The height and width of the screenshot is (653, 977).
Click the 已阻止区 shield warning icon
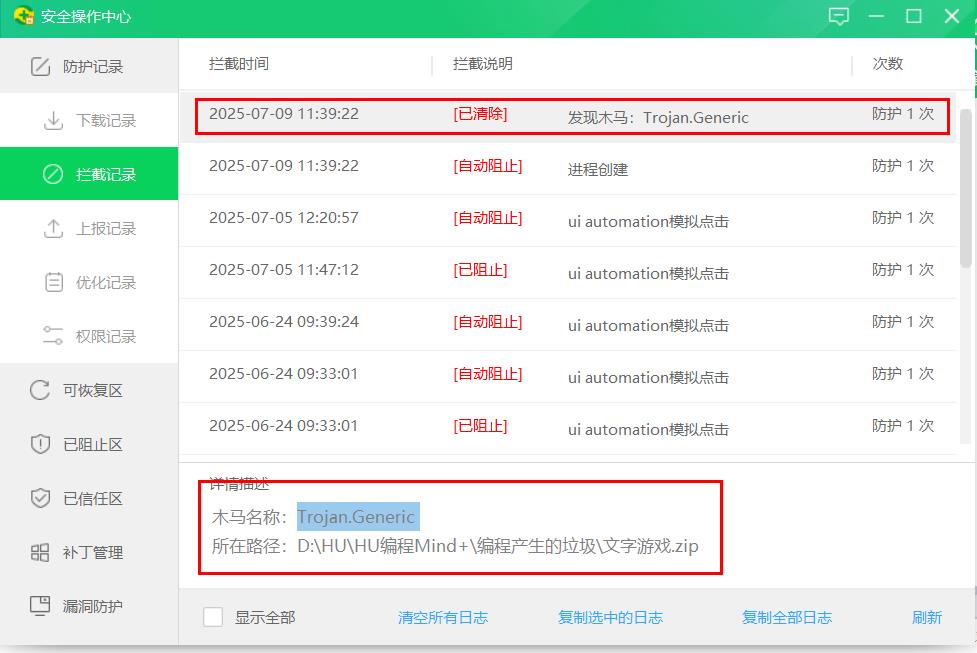pos(41,444)
